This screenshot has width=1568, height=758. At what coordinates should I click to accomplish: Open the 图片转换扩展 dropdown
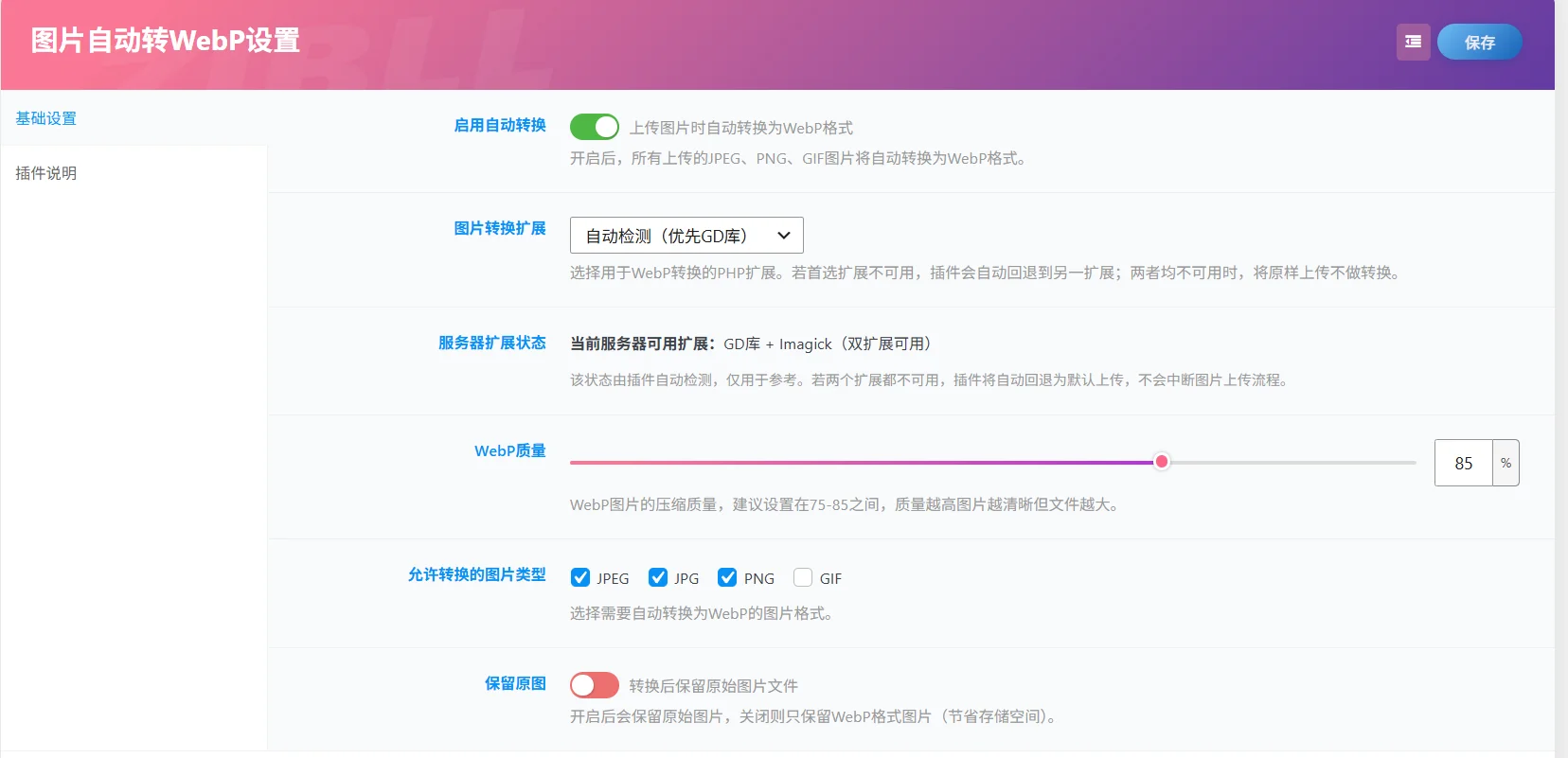(686, 236)
